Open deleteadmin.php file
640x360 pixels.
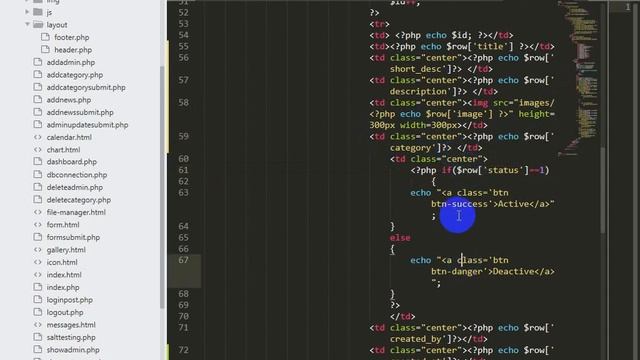75,187
